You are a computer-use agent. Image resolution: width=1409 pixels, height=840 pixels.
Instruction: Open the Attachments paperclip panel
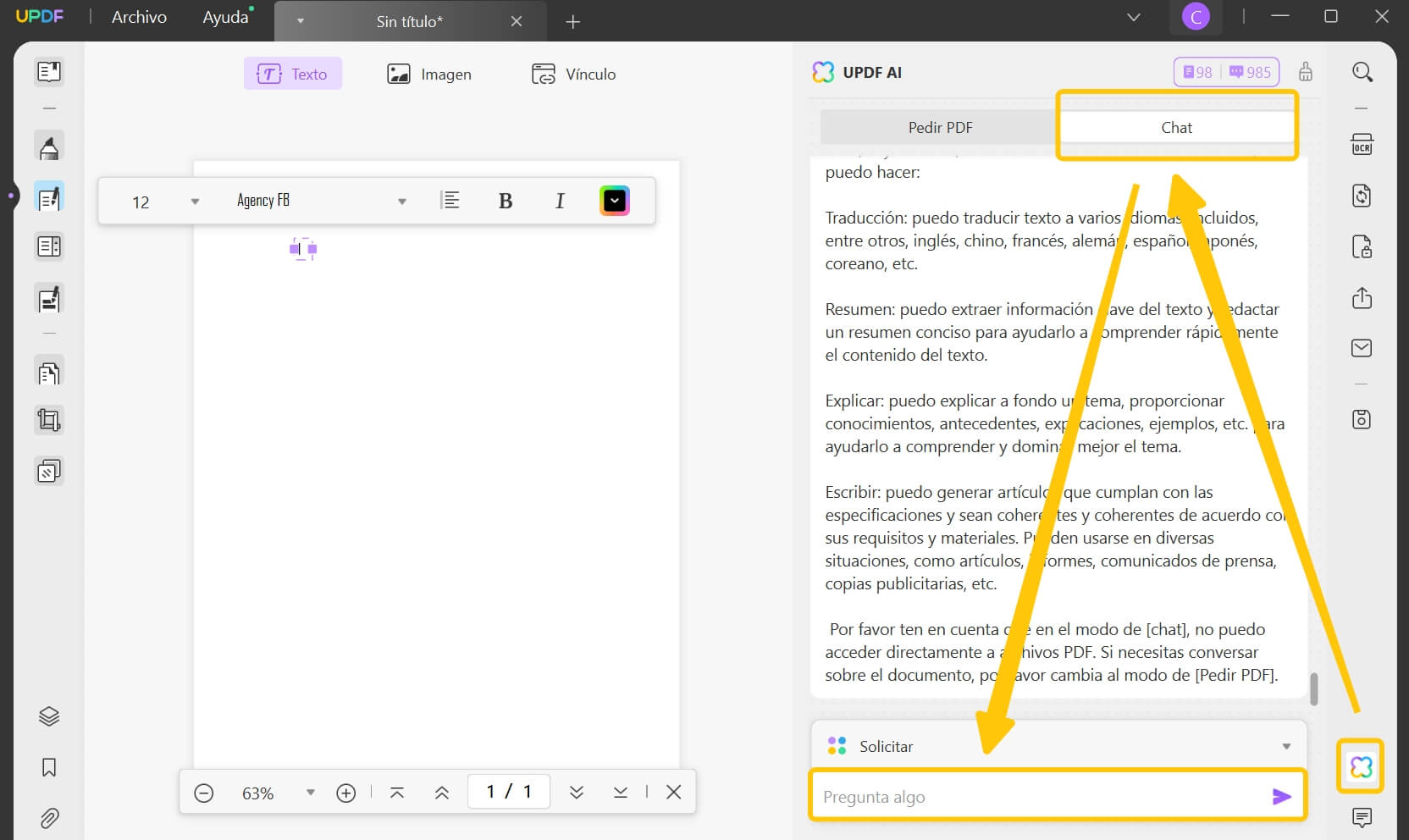(x=49, y=819)
